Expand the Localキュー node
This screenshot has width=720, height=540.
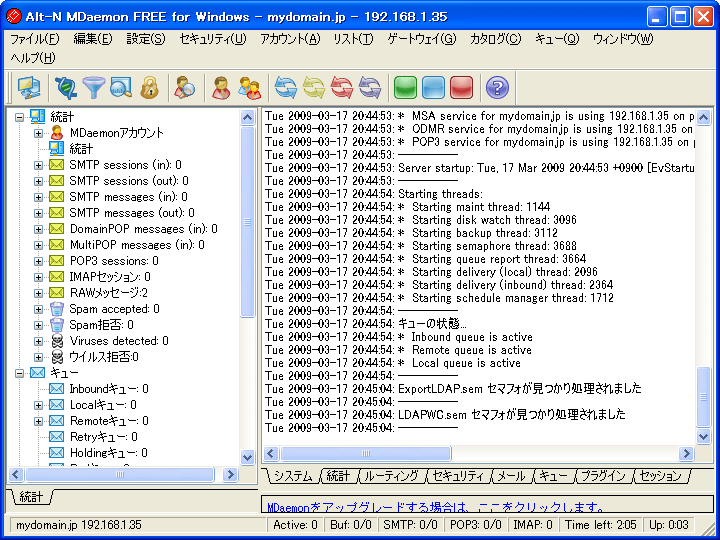[x=39, y=405]
